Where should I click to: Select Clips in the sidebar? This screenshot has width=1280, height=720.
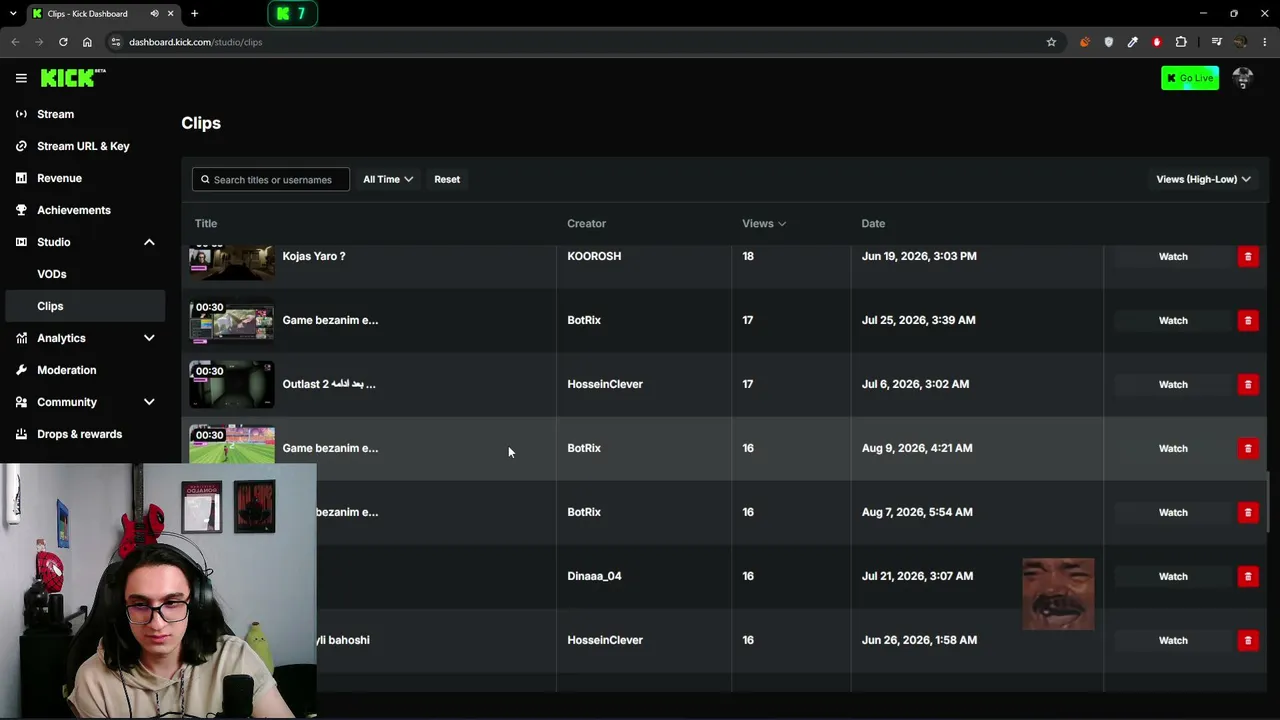83,306
